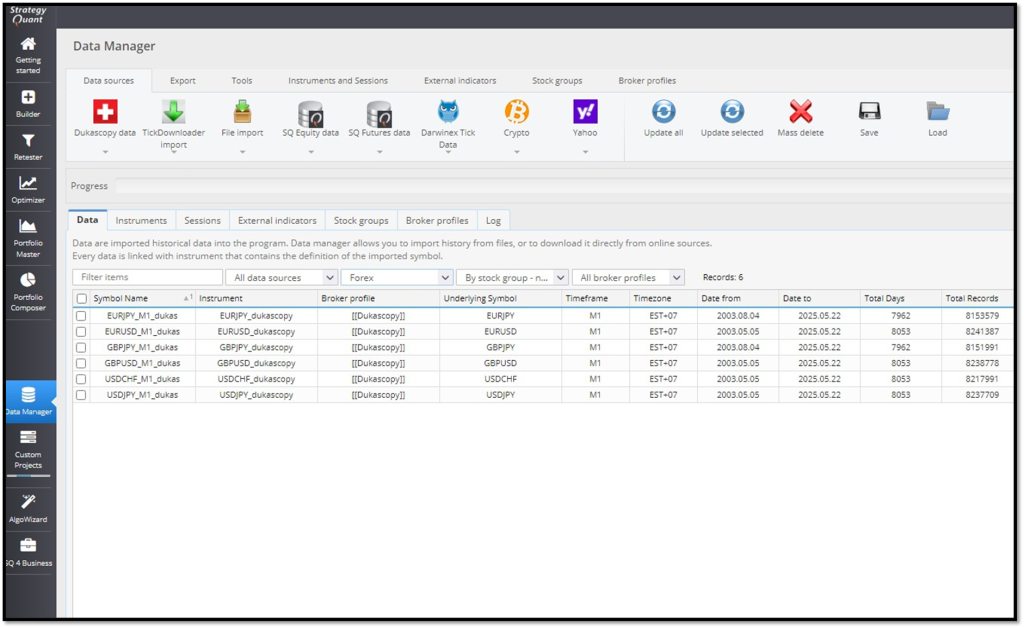Open the Log tab
This screenshot has height=628, width=1024.
click(493, 220)
